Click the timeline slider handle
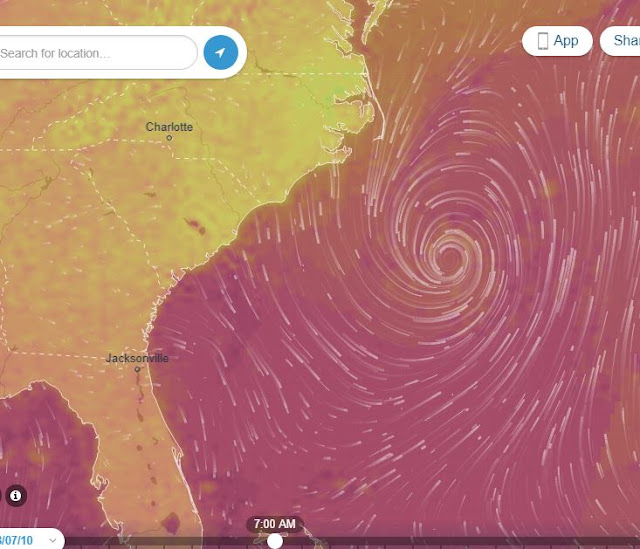 point(275,541)
